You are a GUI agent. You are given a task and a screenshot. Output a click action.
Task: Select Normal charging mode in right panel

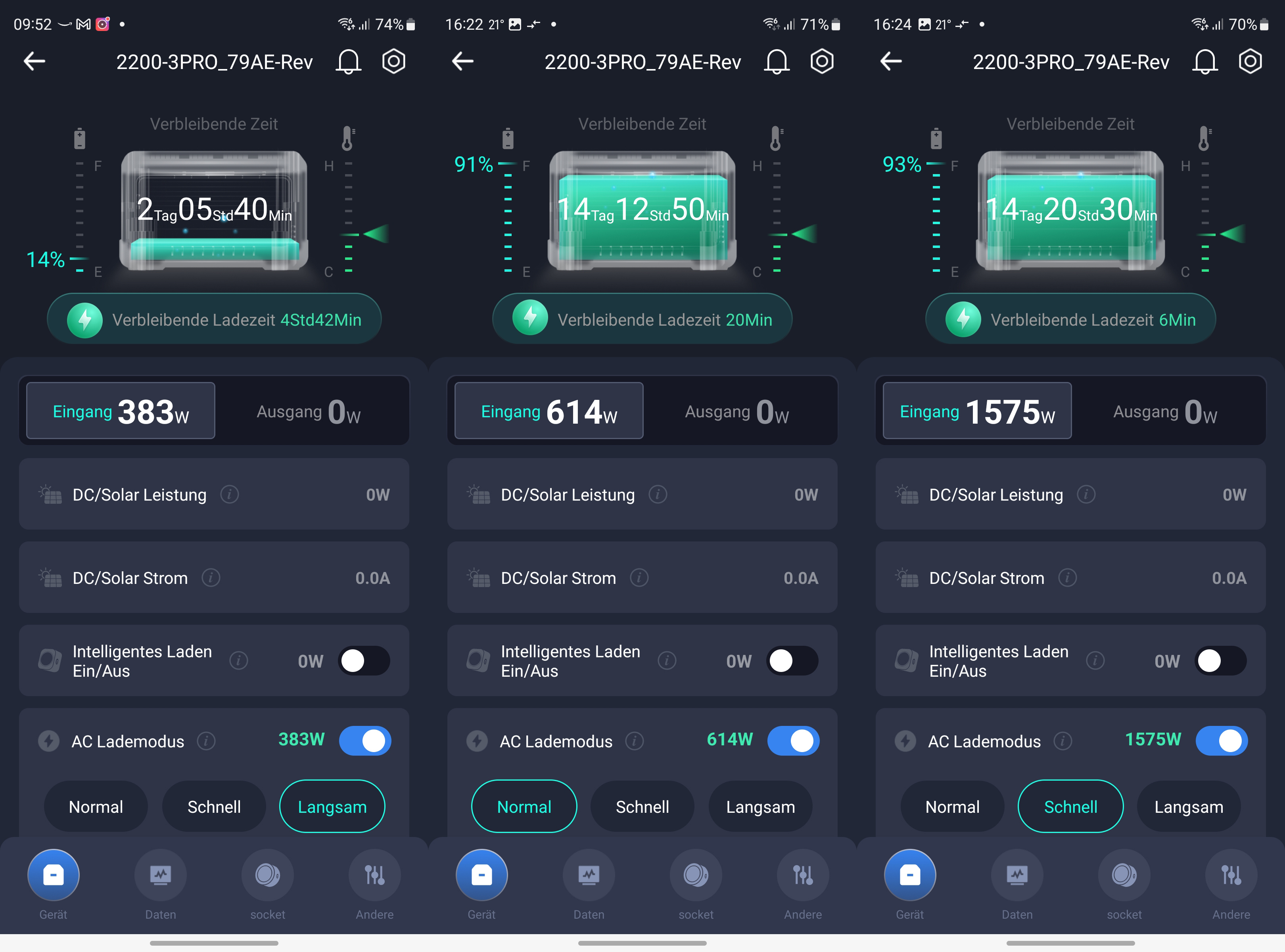click(x=952, y=806)
